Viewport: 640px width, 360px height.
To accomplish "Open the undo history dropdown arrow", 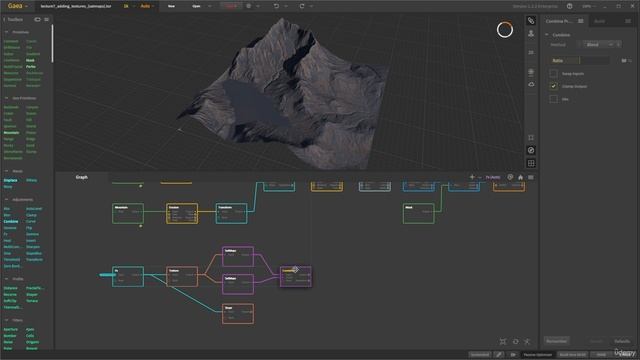I will pos(286,6).
